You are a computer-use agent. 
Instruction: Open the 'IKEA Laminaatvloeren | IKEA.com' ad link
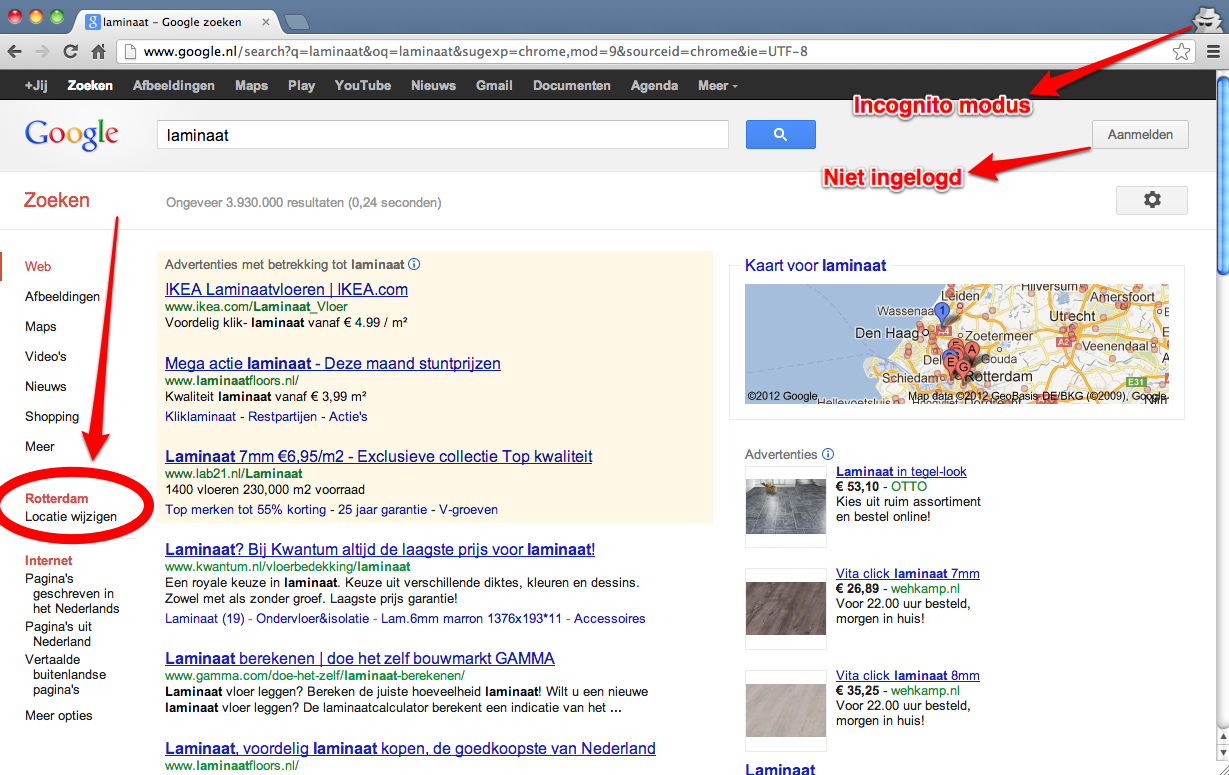pyautogui.click(x=286, y=290)
